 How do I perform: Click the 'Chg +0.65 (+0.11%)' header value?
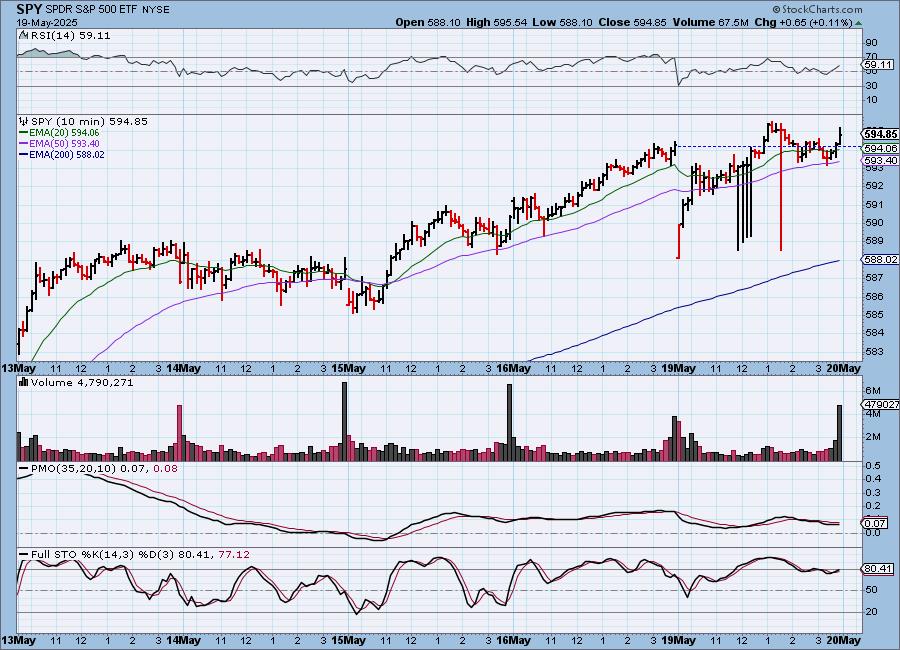803,22
